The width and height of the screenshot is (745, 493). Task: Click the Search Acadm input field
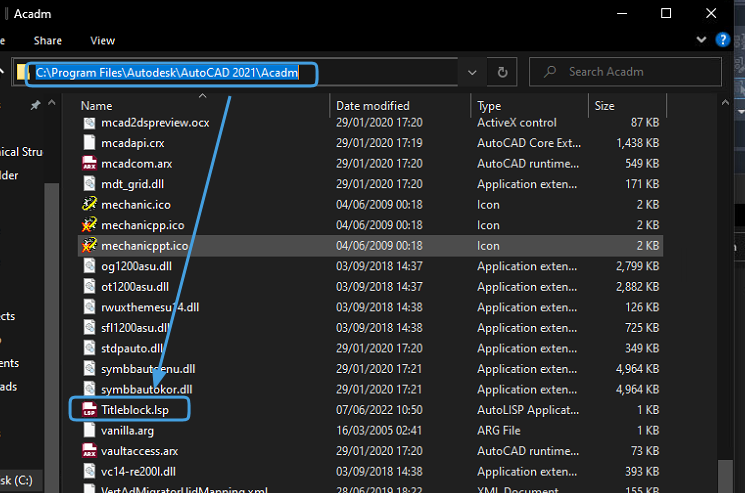625,72
